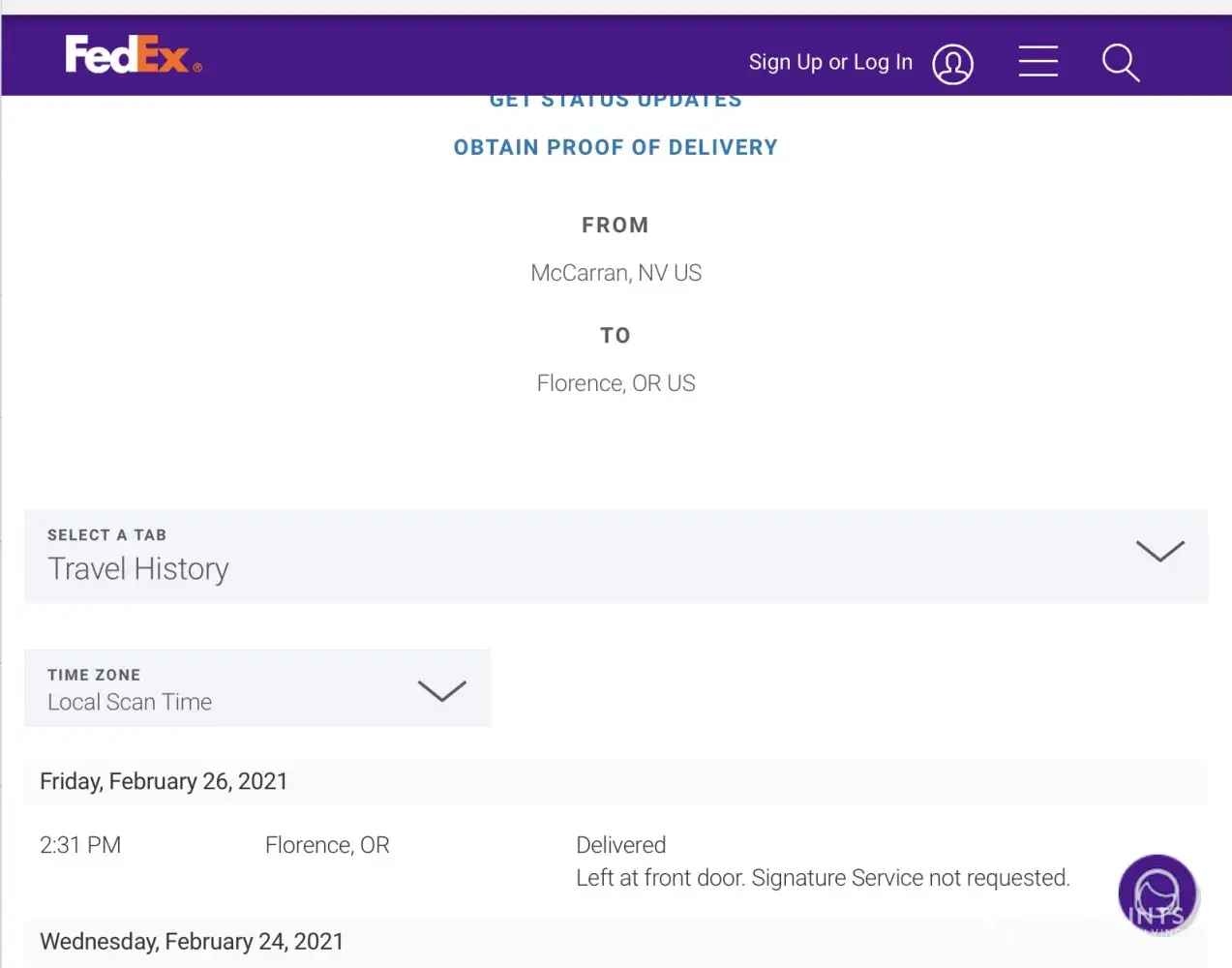
Task: Expand the Select a Tab chevron
Action: coord(1159,551)
